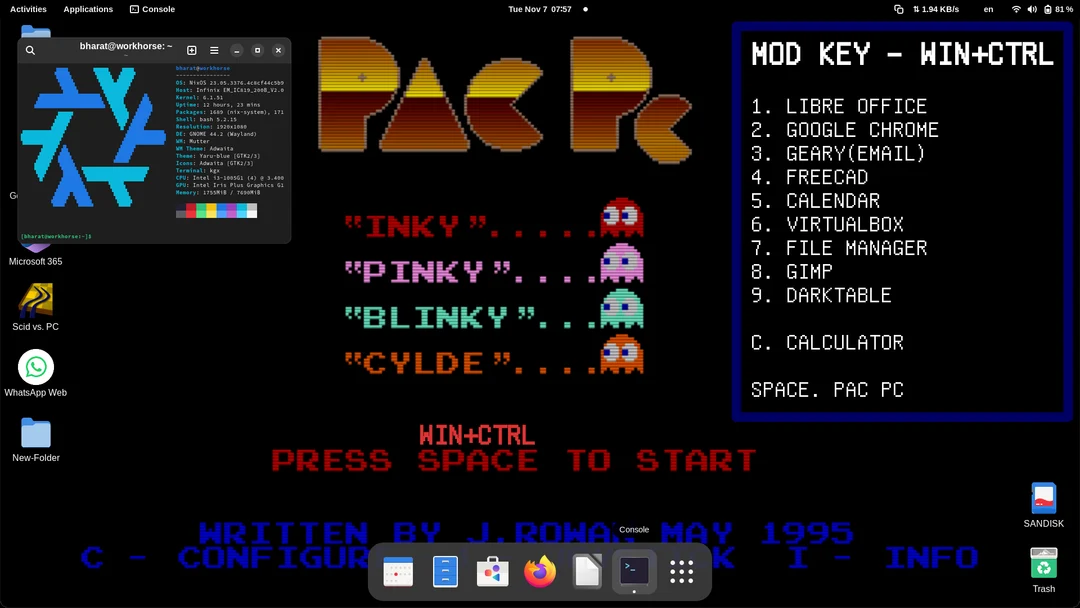
Task: Launch Firefox from the dock
Action: click(x=539, y=571)
